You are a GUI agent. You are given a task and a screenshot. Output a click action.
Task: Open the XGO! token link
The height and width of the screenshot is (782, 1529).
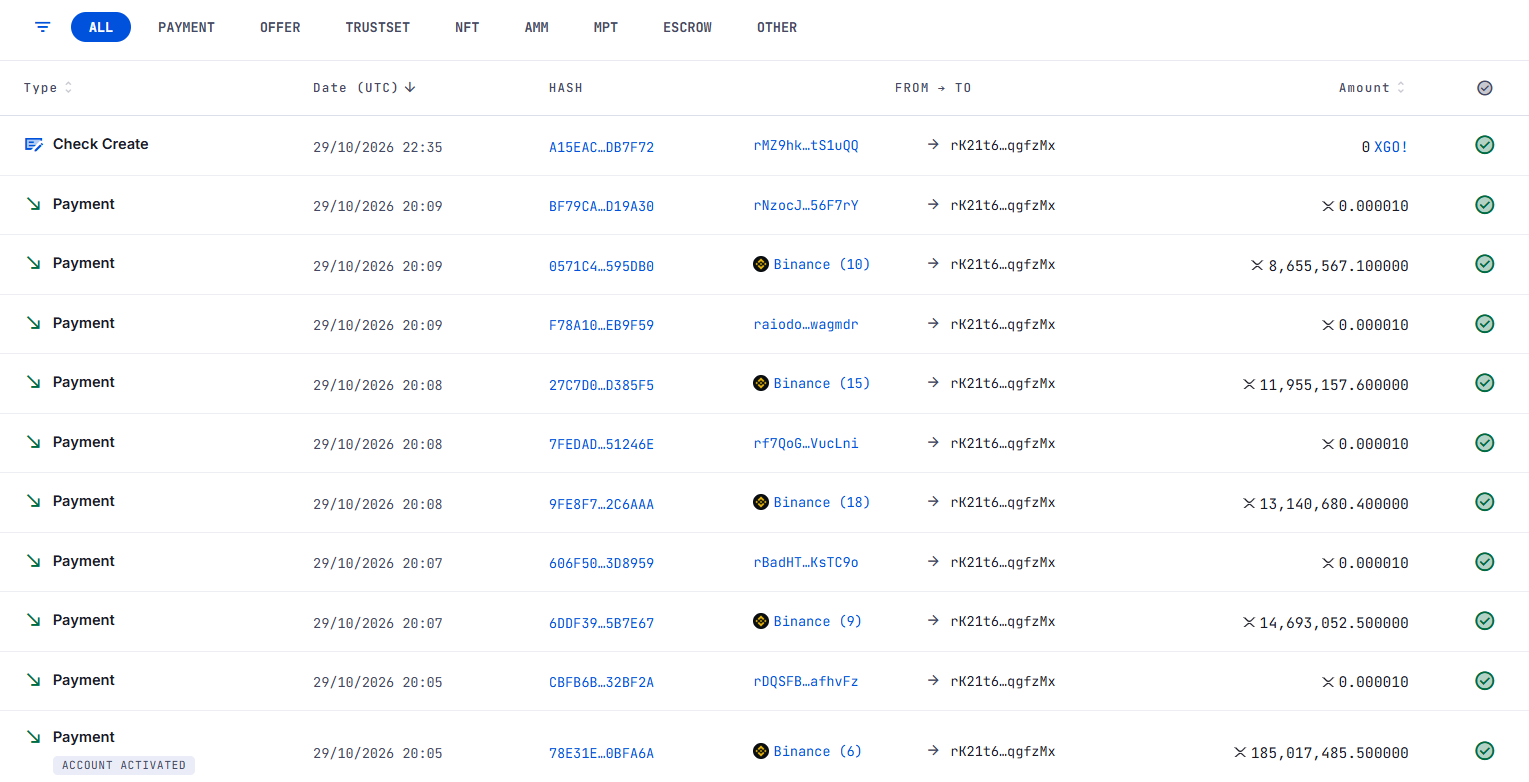pos(1391,147)
